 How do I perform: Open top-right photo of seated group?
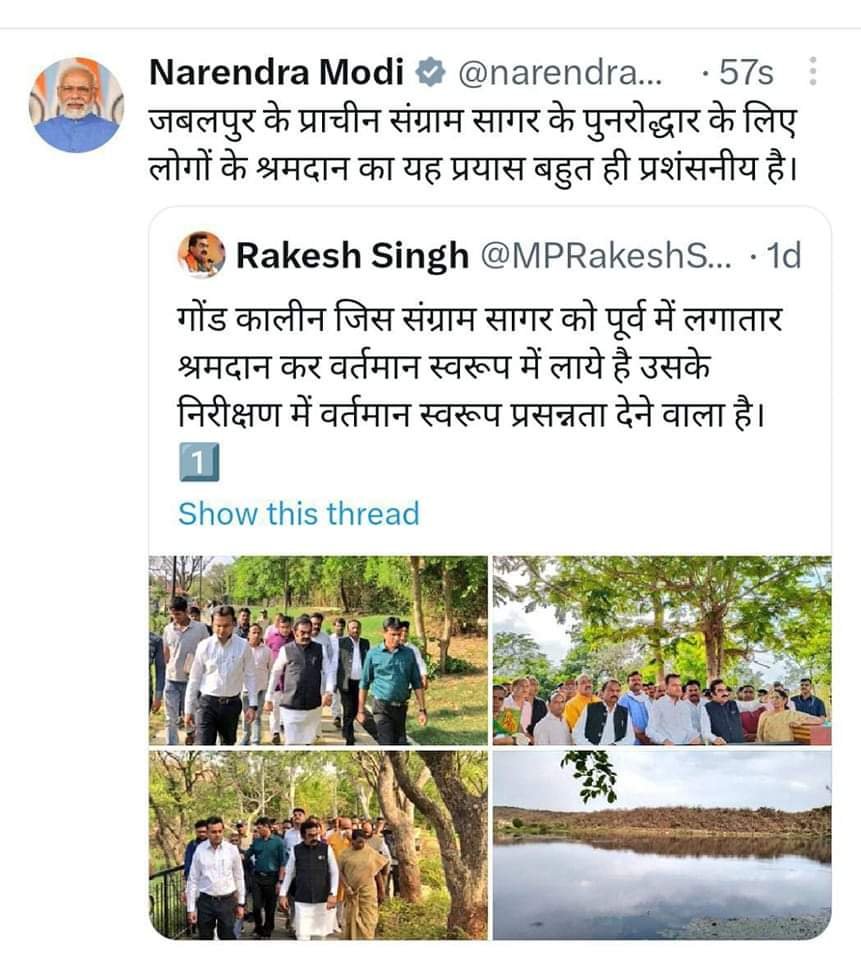pos(661,650)
